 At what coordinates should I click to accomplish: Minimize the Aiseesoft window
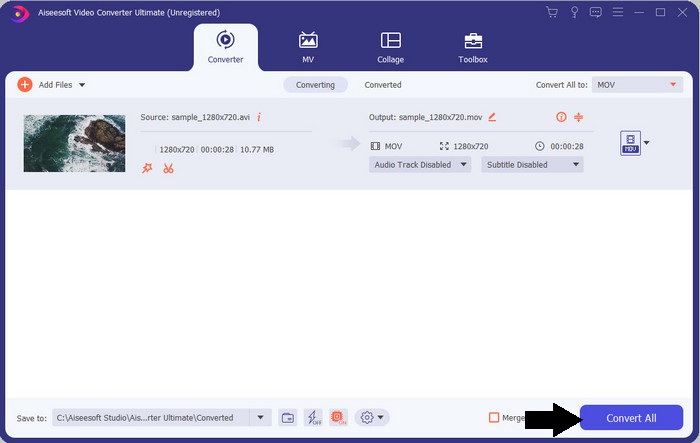(639, 13)
